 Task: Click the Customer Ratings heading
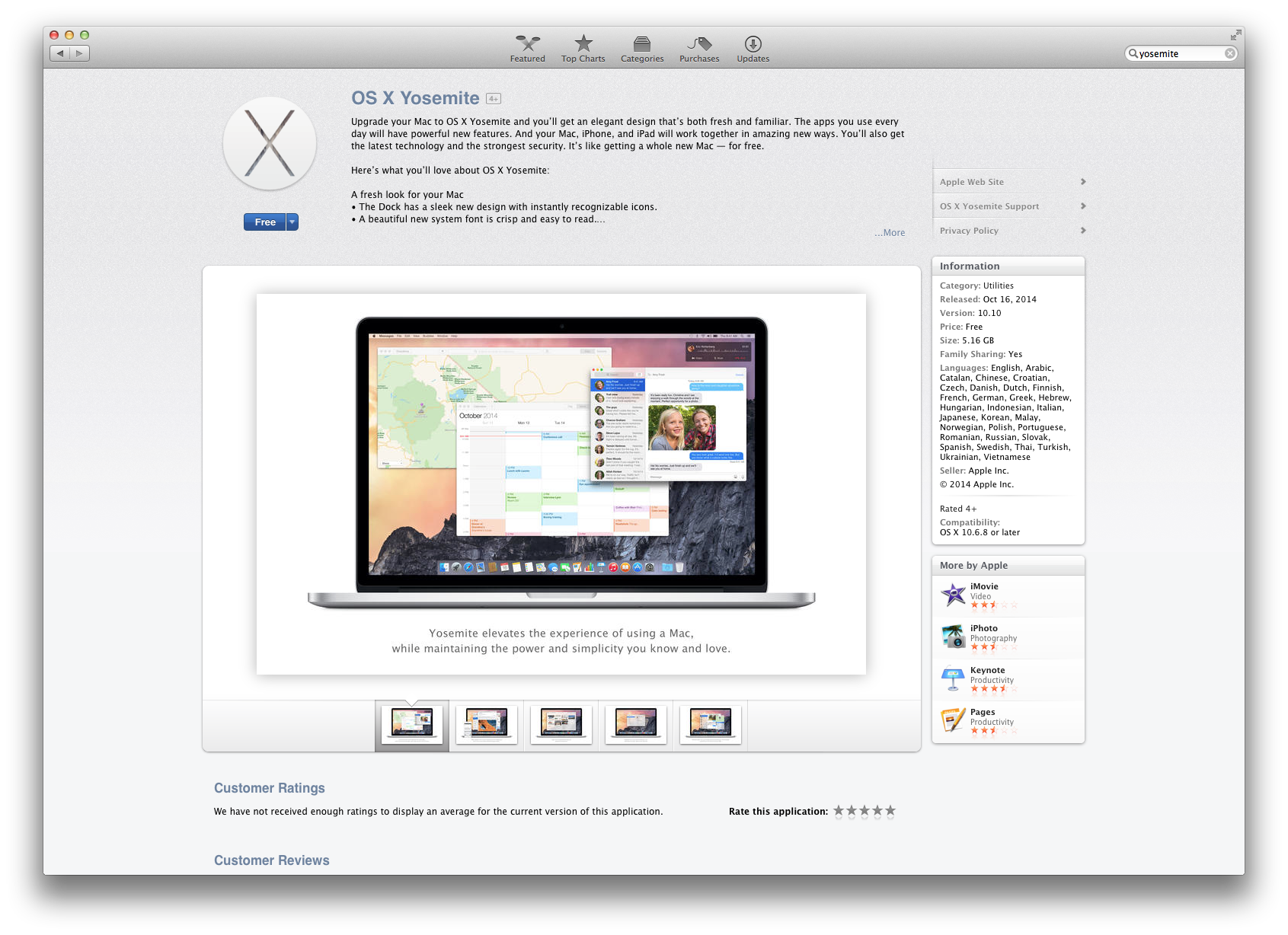[x=270, y=788]
